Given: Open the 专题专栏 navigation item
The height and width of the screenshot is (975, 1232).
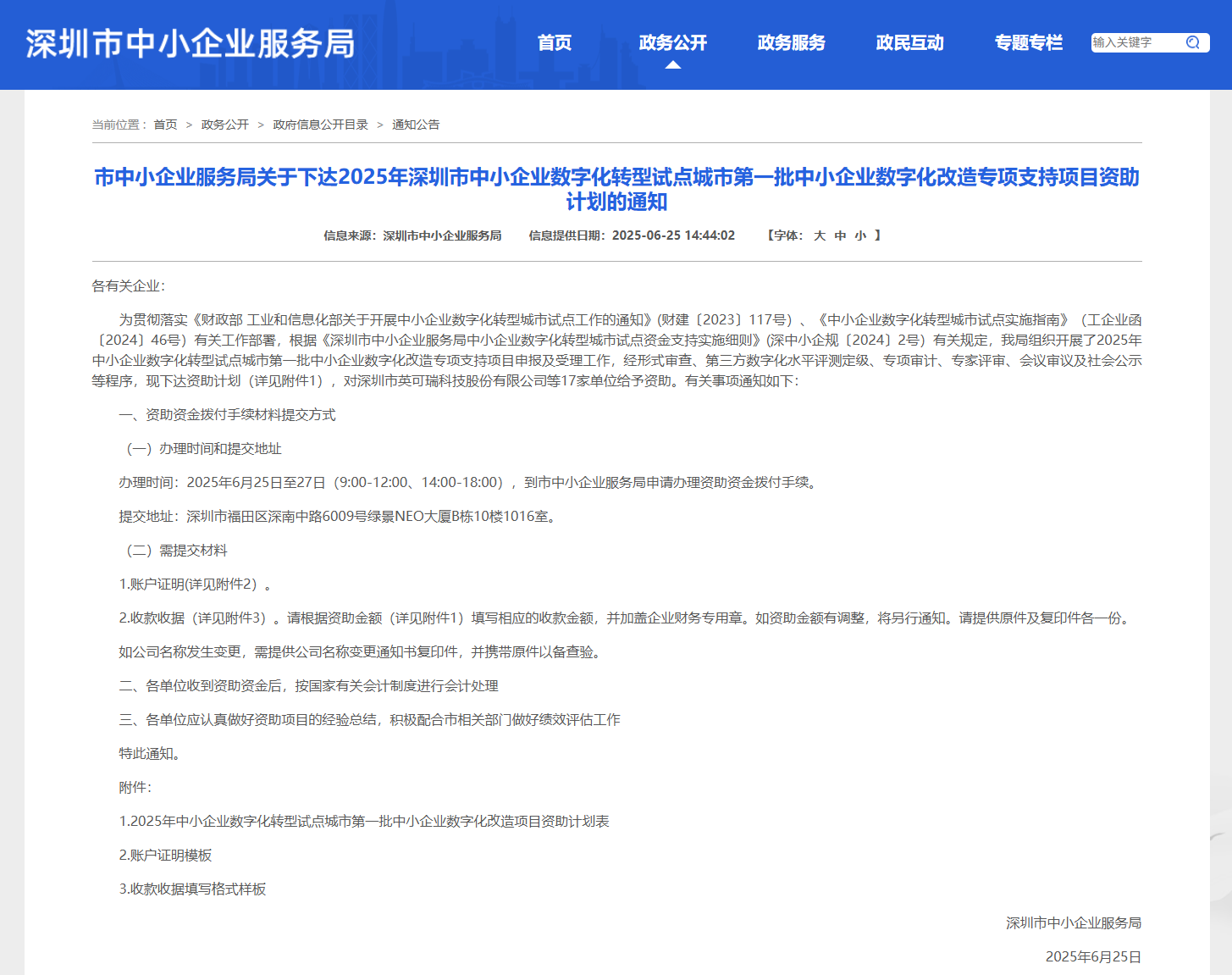Looking at the screenshot, I should tap(1029, 42).
